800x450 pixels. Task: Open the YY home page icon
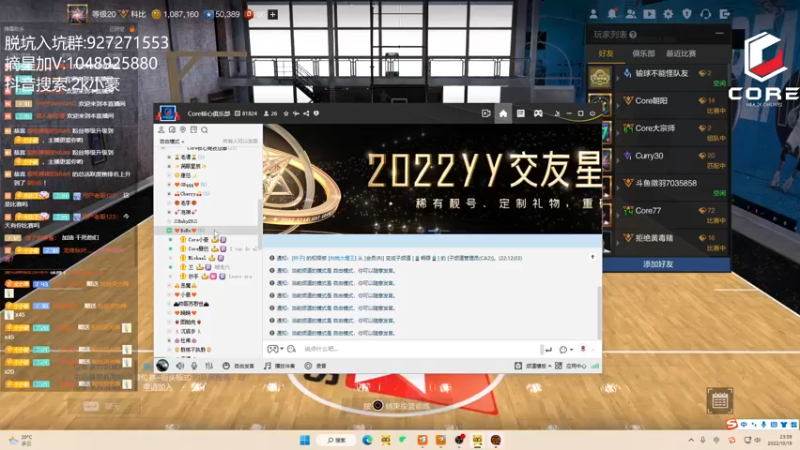pos(503,113)
